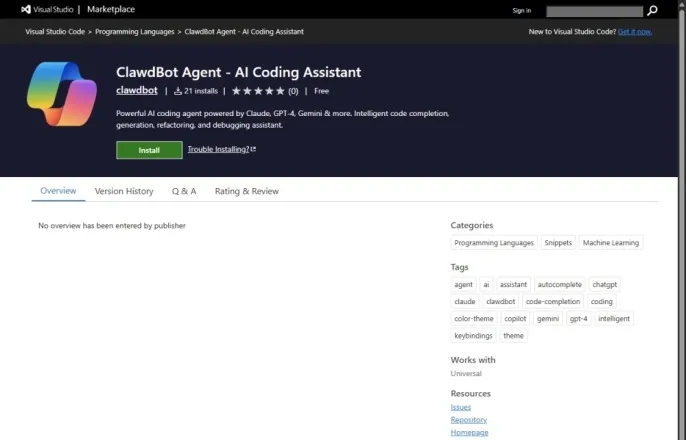Click the search magnifier icon
The width and height of the screenshot is (686, 440).
coord(652,10)
